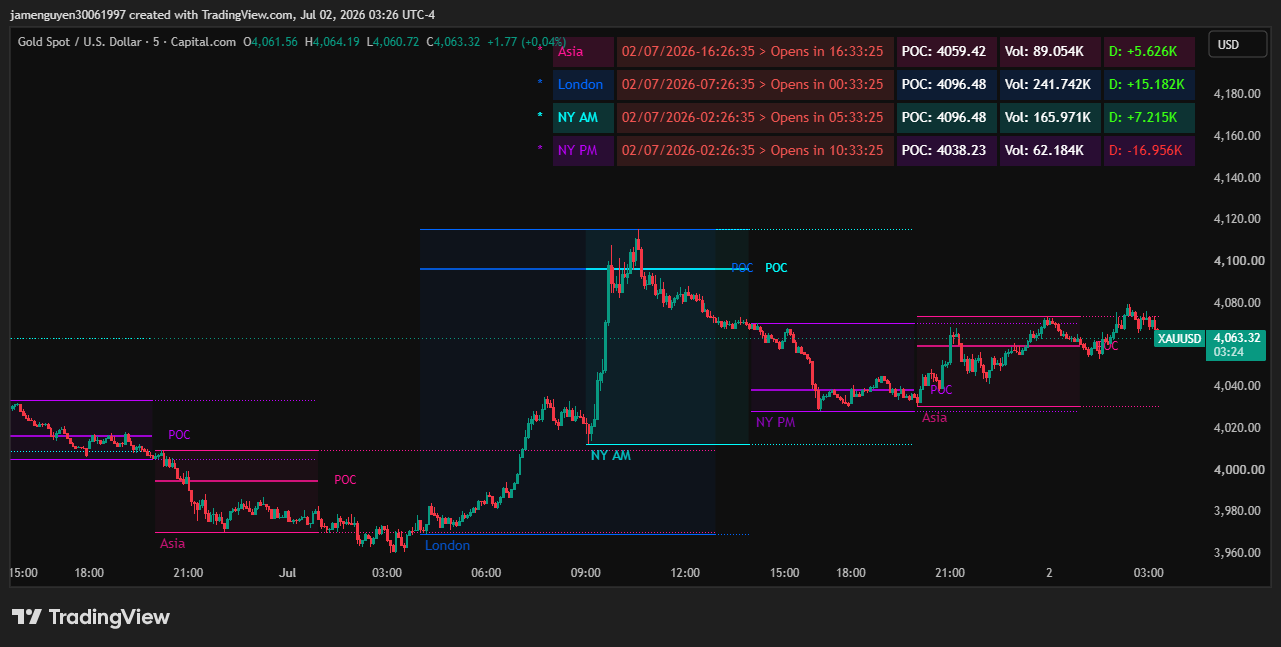Click the cell reading Opens in 05:33:25
The height and width of the screenshot is (647, 1281).
pyautogui.click(x=755, y=117)
